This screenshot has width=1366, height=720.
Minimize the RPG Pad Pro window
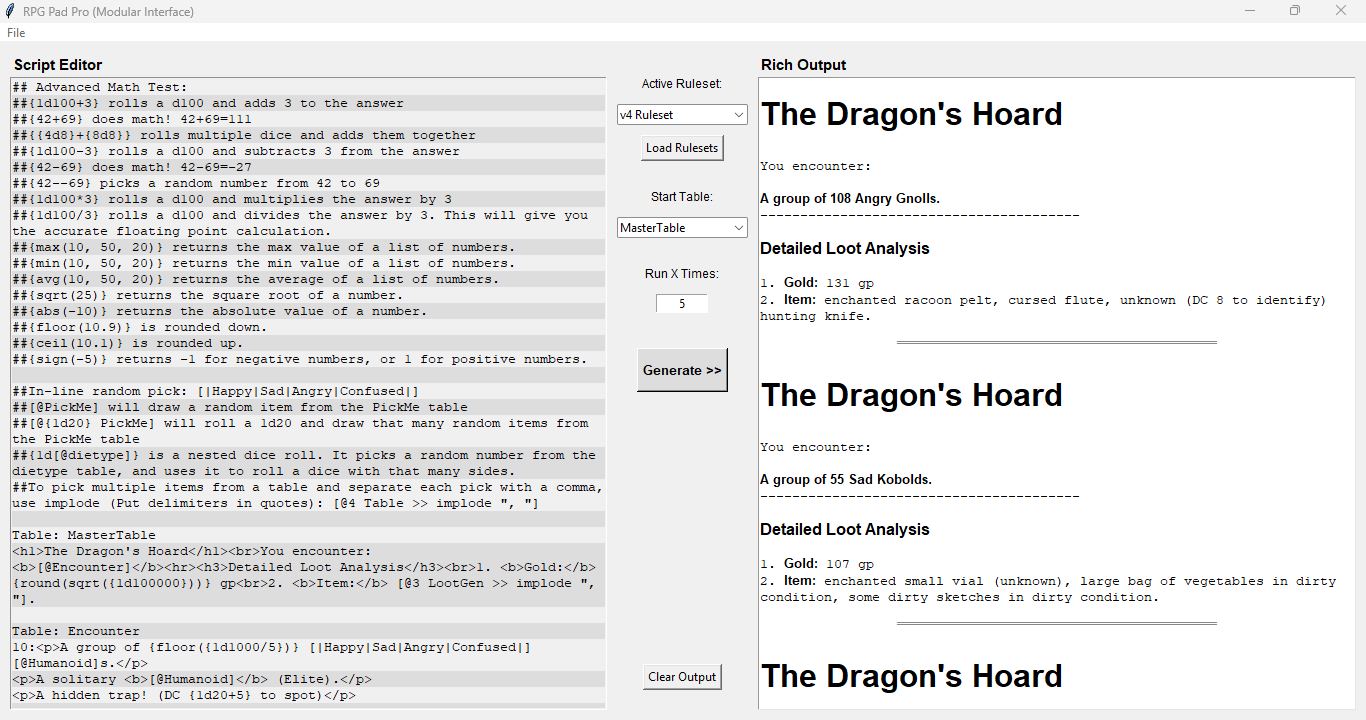[1250, 11]
